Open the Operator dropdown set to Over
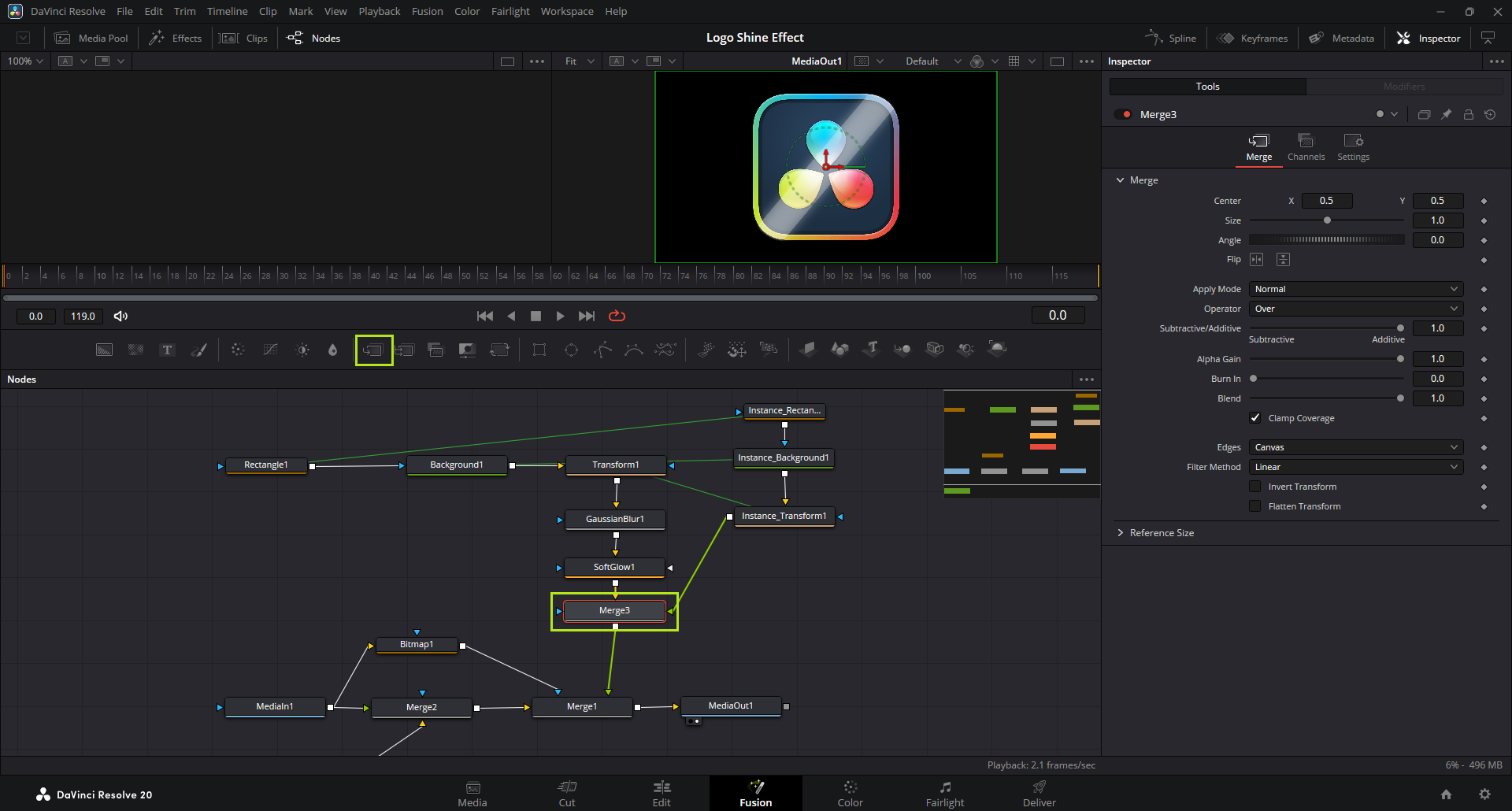1512x811 pixels. coord(1355,309)
